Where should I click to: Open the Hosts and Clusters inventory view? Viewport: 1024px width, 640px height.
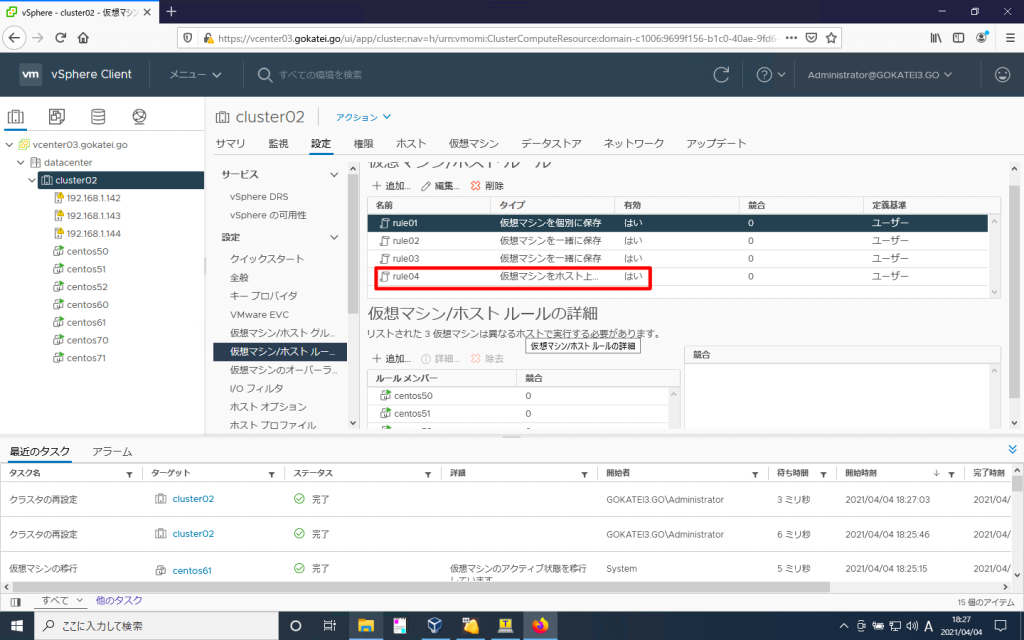click(x=16, y=116)
